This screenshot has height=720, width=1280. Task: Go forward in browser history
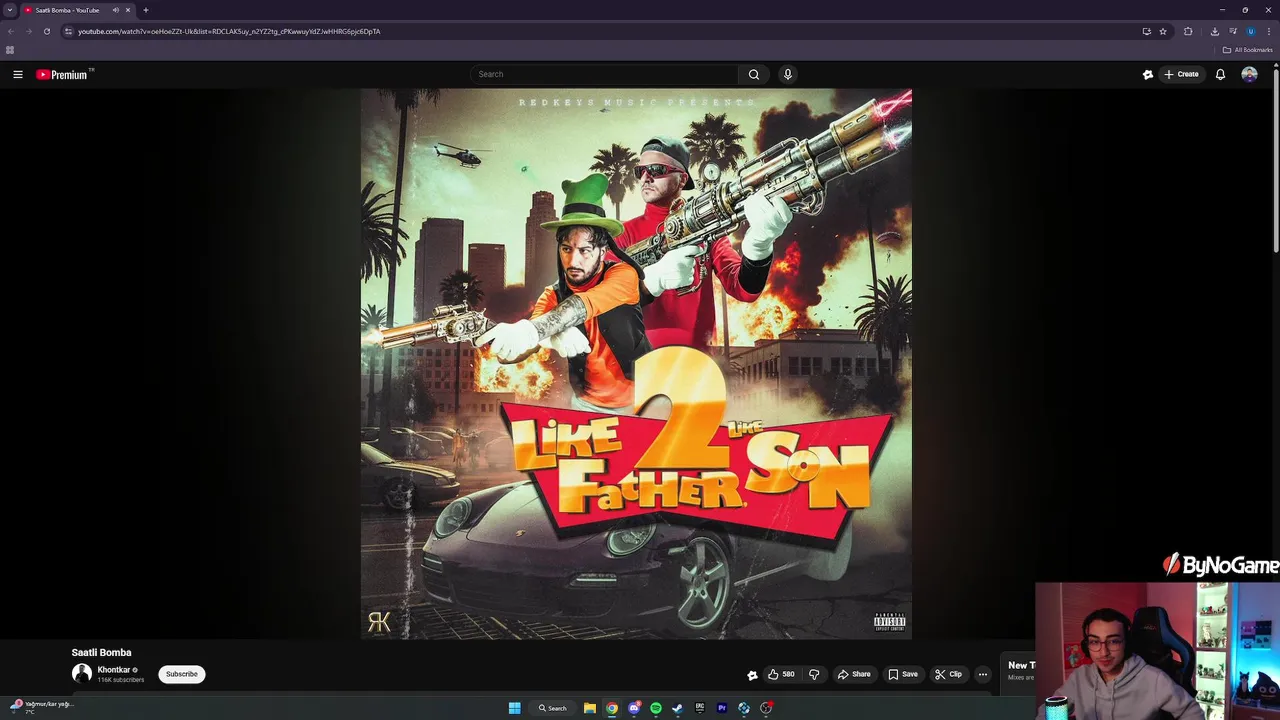[x=28, y=31]
